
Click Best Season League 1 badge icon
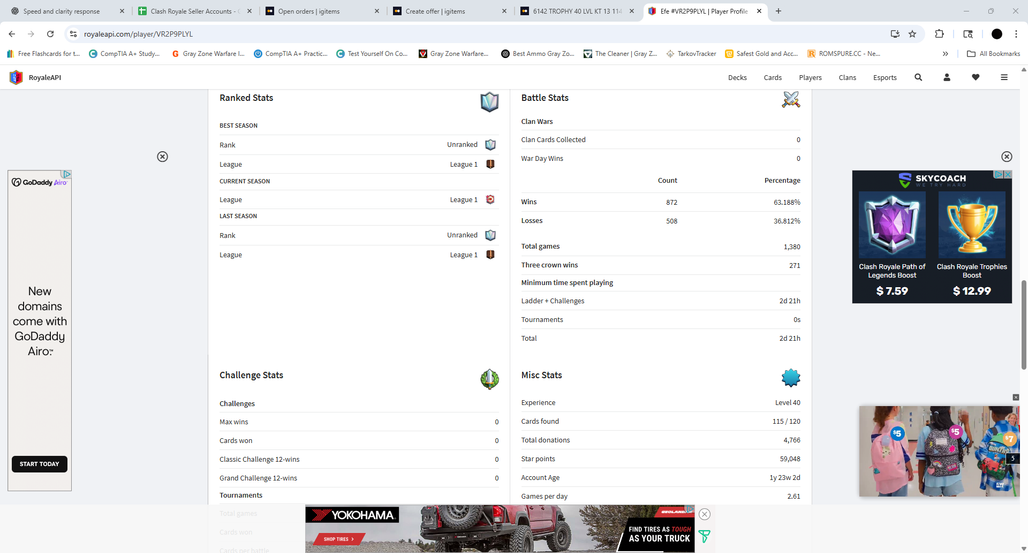[x=490, y=164]
